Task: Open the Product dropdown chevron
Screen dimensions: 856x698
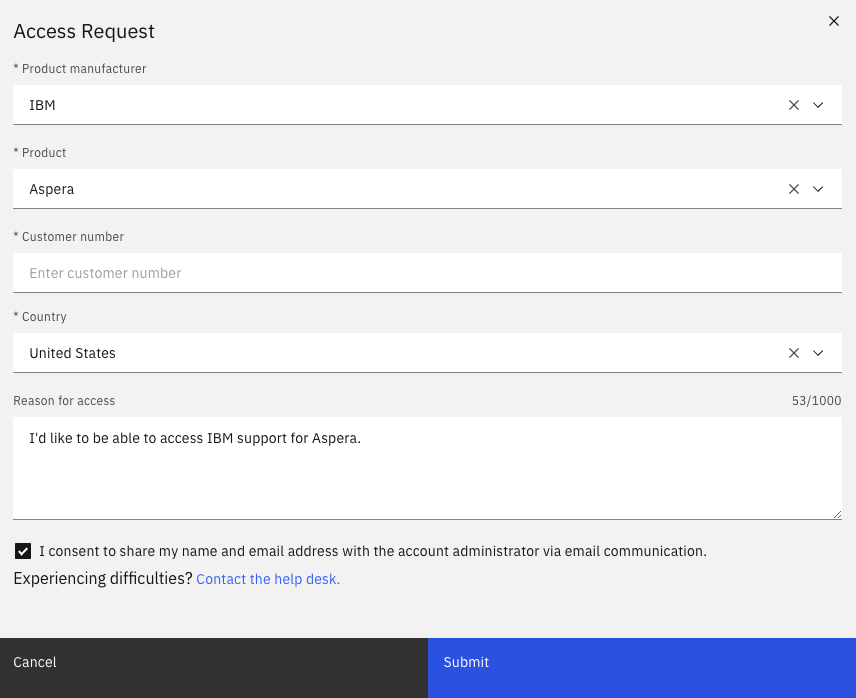Action: 818,189
